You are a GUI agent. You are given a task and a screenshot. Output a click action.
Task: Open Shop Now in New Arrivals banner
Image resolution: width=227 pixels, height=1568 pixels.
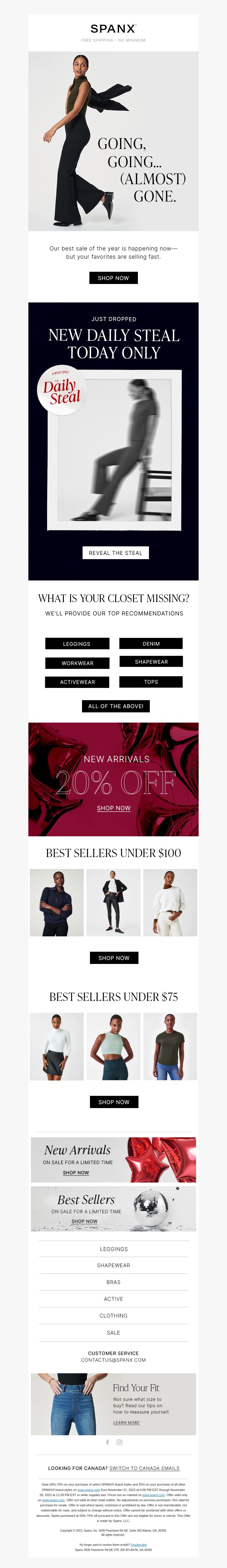76,1173
